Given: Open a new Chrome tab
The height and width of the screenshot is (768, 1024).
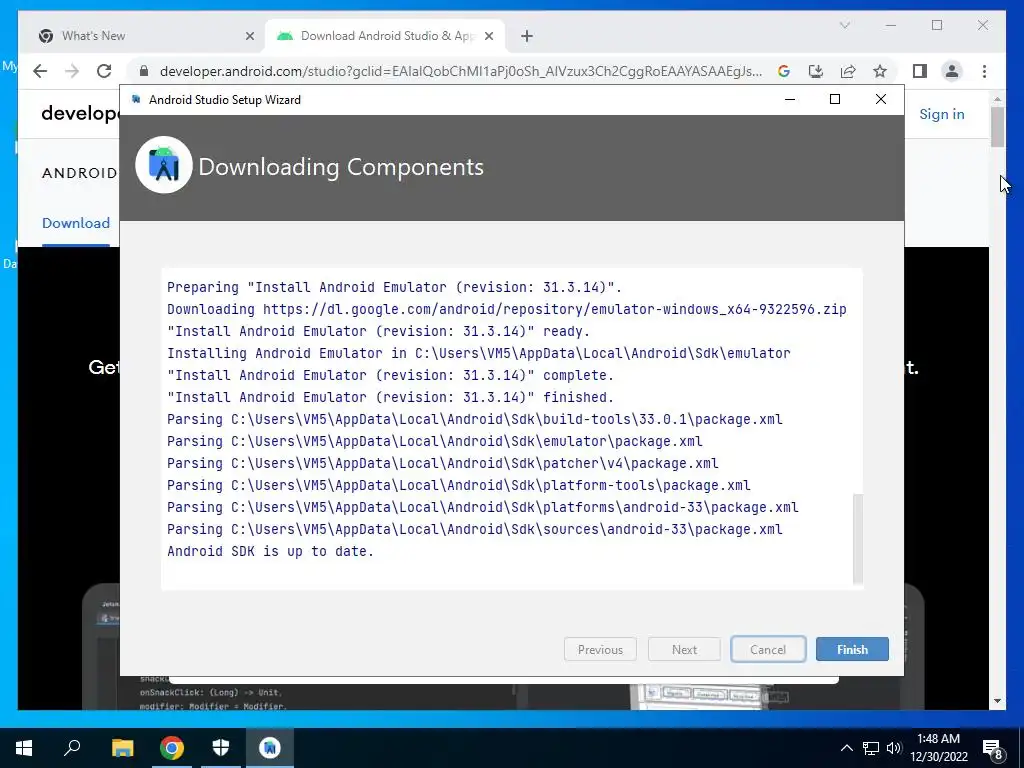Looking at the screenshot, I should pyautogui.click(x=527, y=36).
